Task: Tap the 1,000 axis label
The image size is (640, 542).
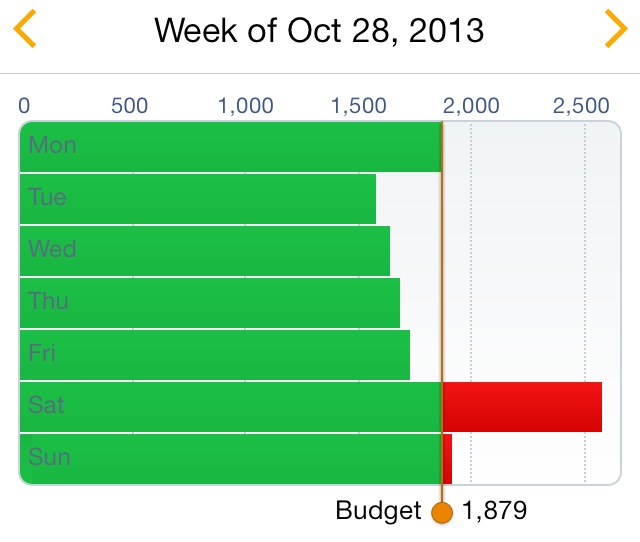Action: (245, 106)
